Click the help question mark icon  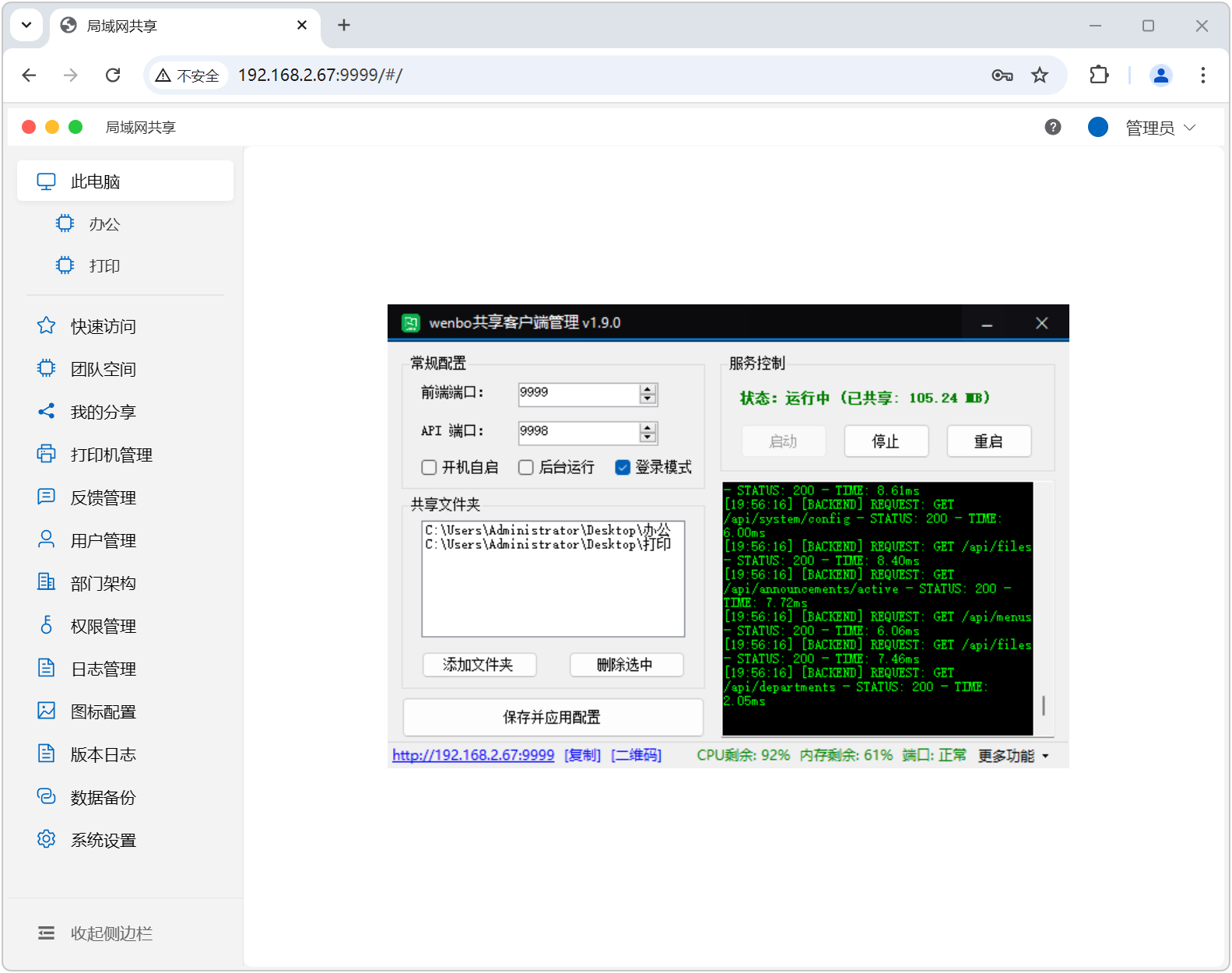coord(1053,127)
